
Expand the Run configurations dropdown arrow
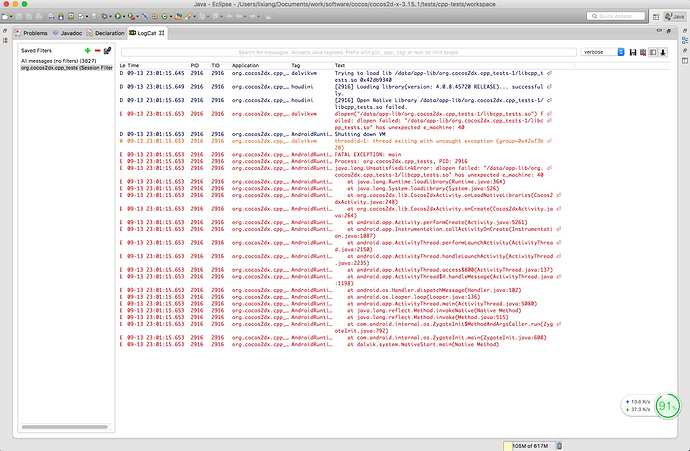pyautogui.click(x=124, y=17)
